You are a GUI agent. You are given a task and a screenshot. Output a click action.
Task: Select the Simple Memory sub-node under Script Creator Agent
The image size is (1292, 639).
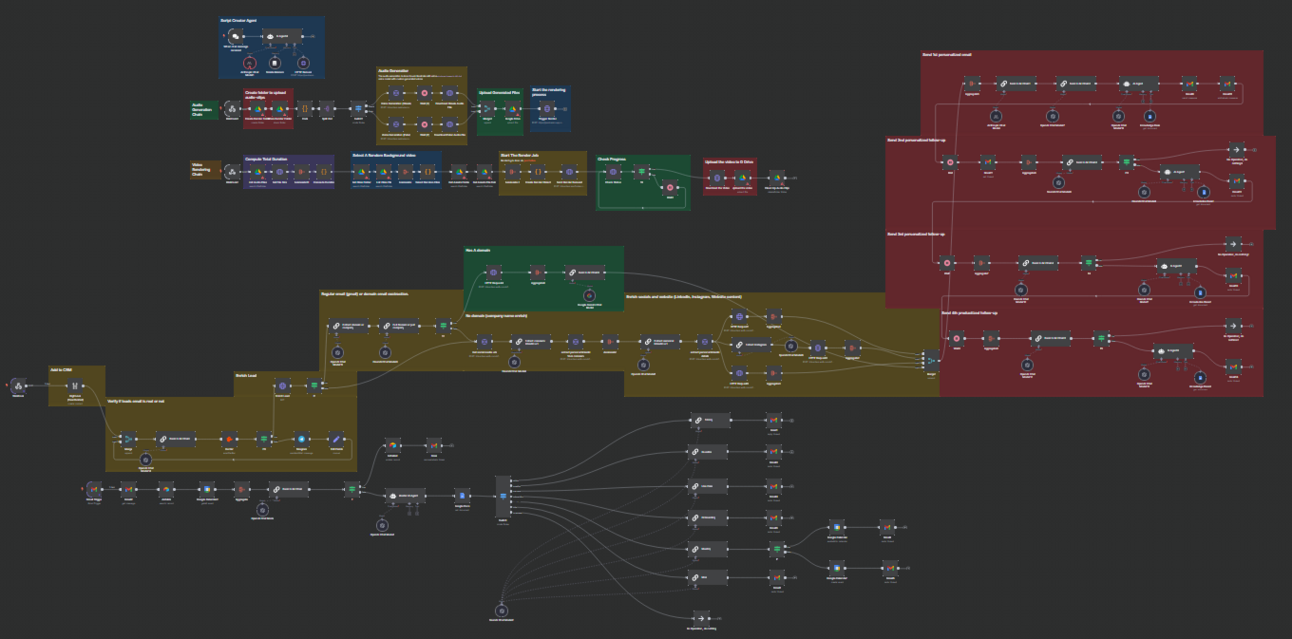pos(273,63)
